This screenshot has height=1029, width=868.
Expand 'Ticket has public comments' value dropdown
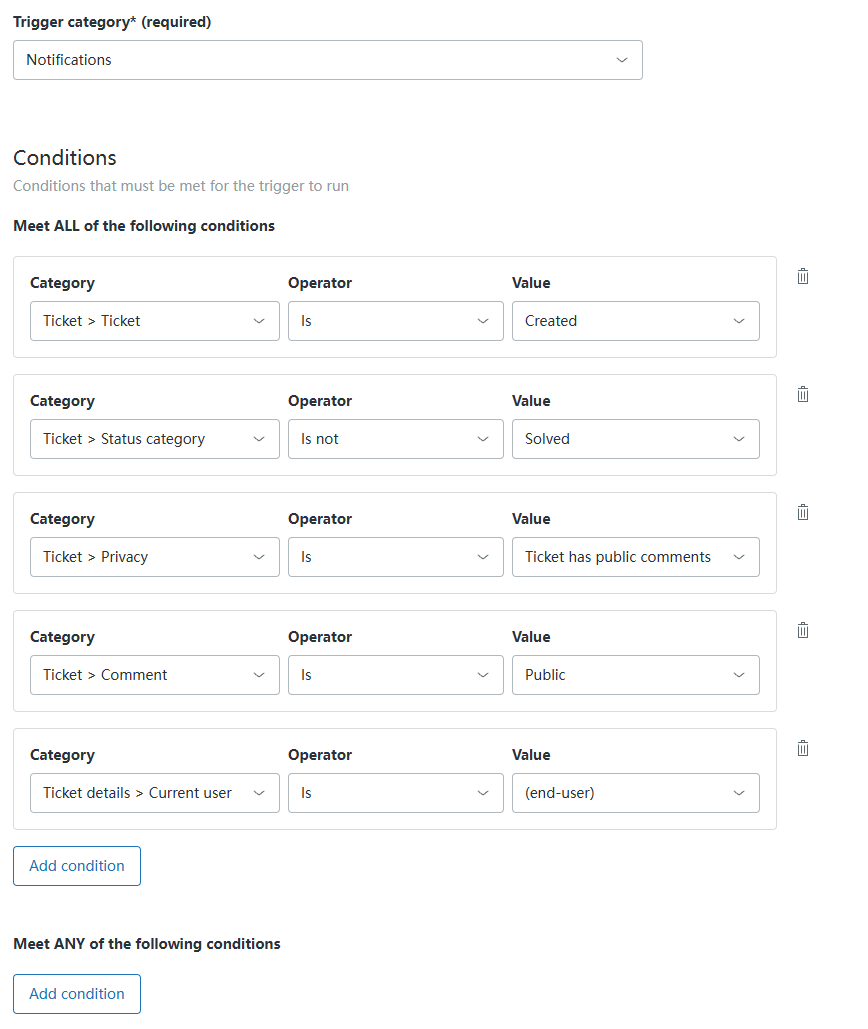[x=635, y=557]
